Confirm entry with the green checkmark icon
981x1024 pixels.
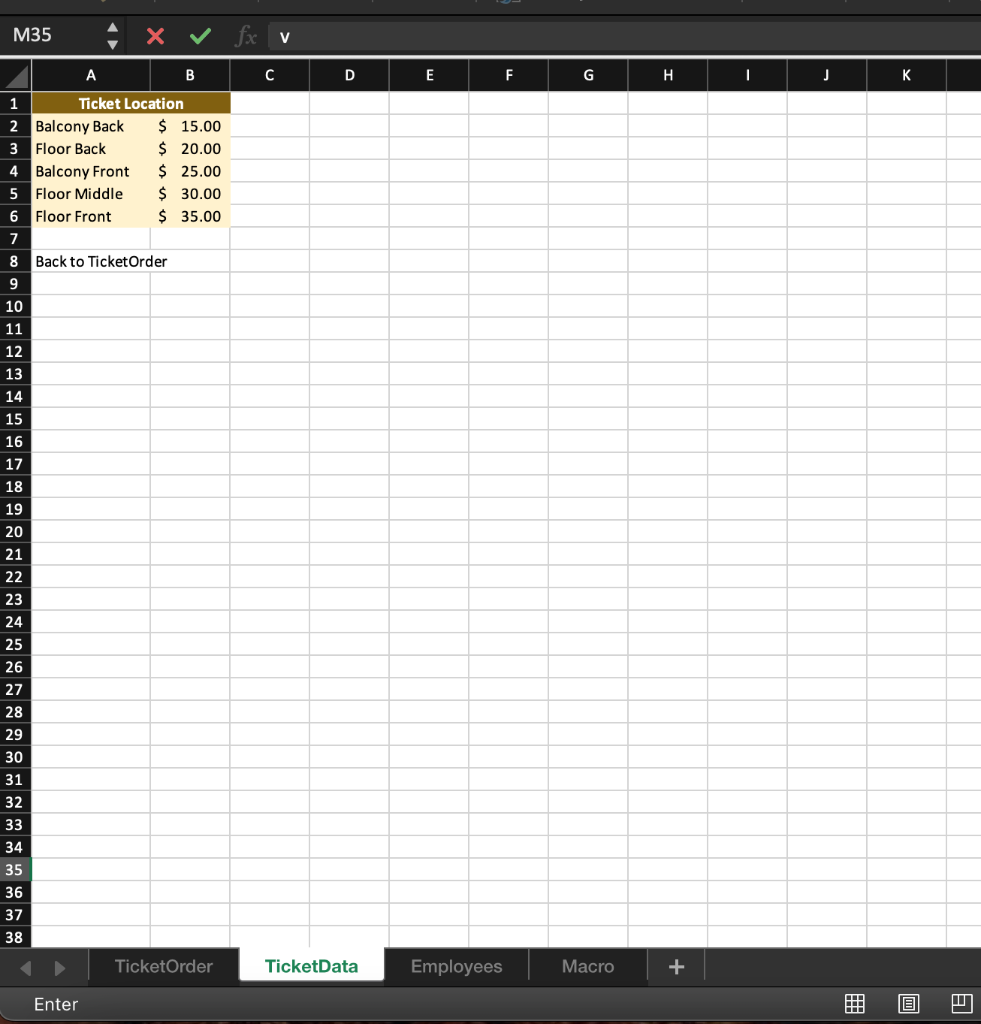tap(199, 35)
